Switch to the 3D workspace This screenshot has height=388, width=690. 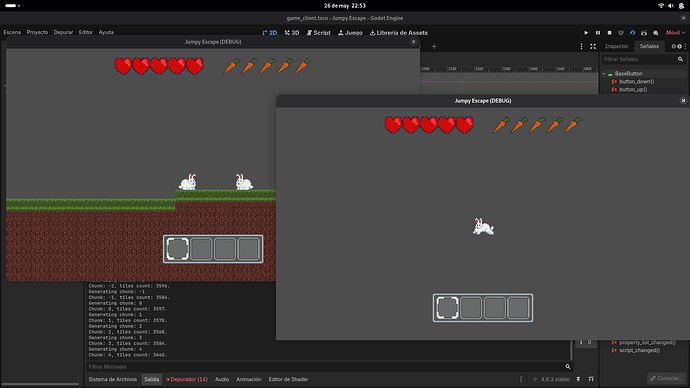pos(292,33)
